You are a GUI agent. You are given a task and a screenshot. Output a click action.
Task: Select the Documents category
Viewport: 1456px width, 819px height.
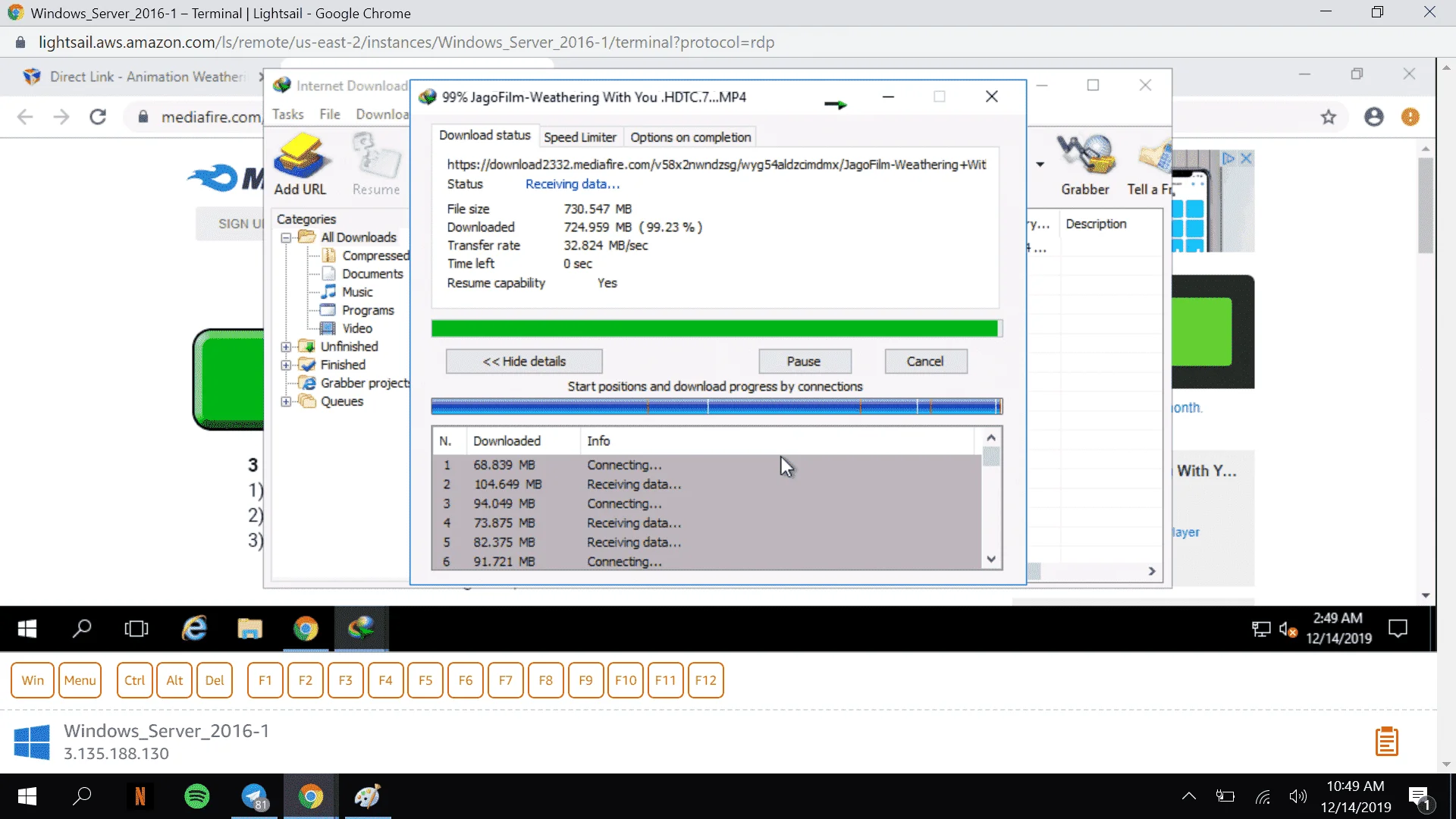point(372,275)
